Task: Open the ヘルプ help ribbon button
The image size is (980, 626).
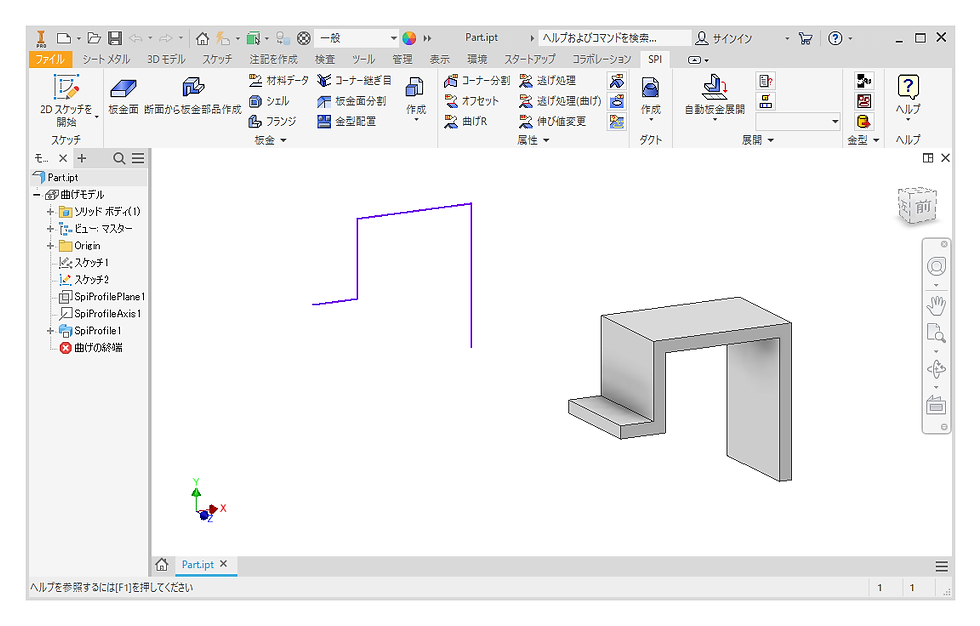Action: click(908, 96)
